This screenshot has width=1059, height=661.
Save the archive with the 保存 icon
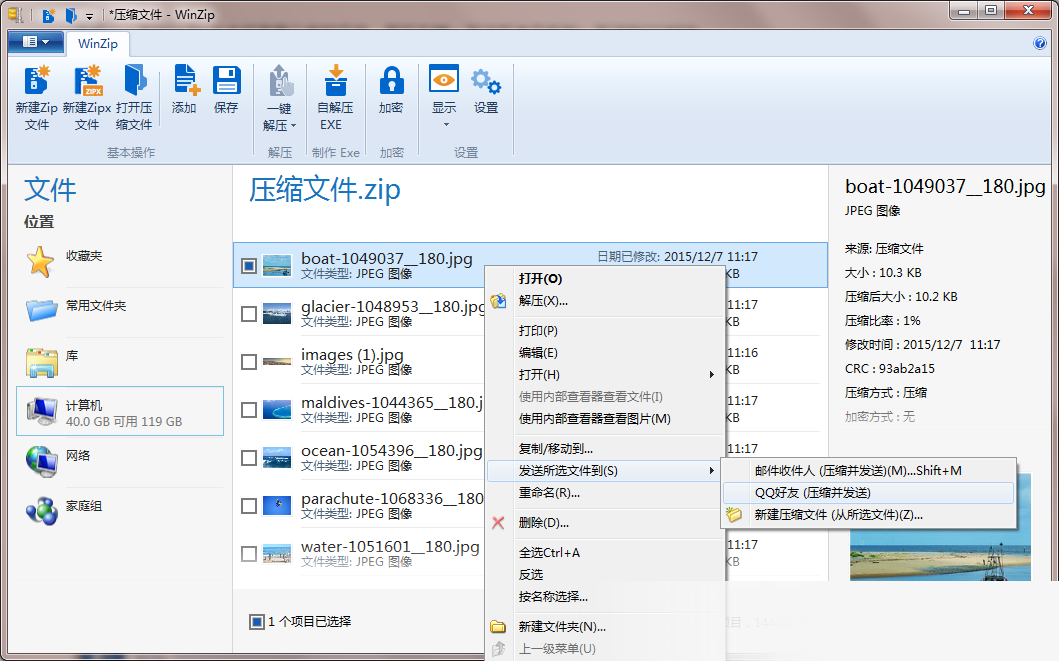[x=226, y=82]
